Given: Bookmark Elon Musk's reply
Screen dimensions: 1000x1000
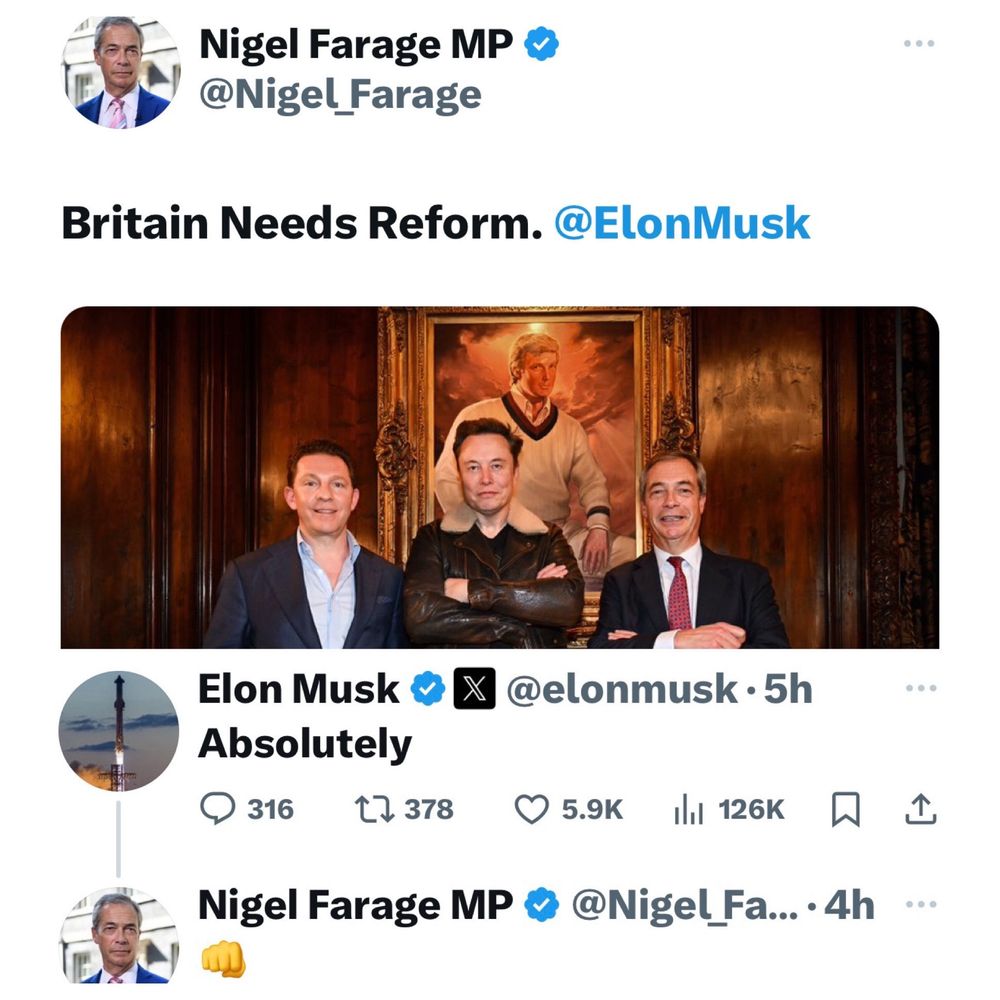Looking at the screenshot, I should click(845, 810).
